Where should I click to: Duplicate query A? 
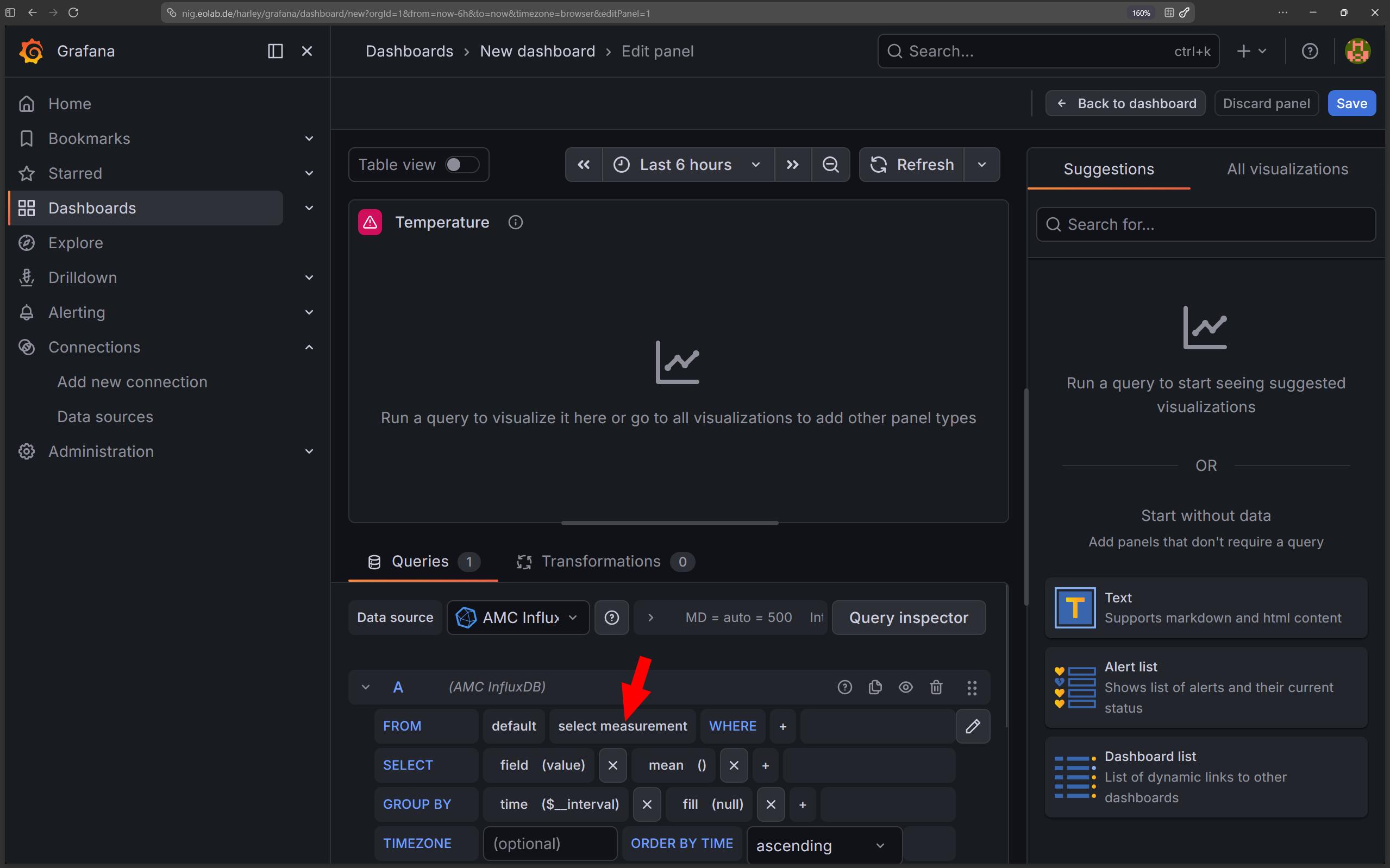[875, 687]
